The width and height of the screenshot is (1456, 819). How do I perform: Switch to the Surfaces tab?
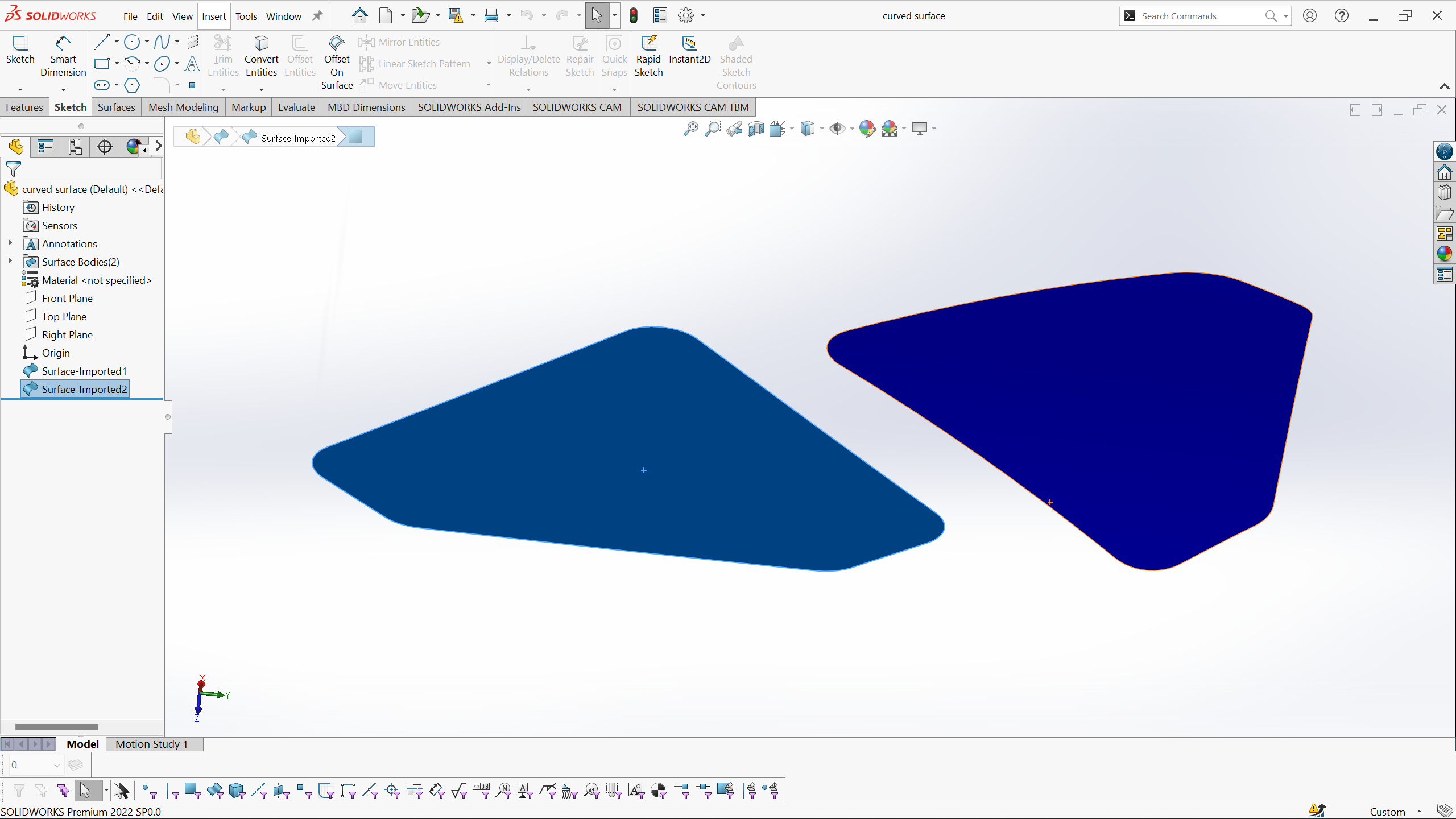116,107
